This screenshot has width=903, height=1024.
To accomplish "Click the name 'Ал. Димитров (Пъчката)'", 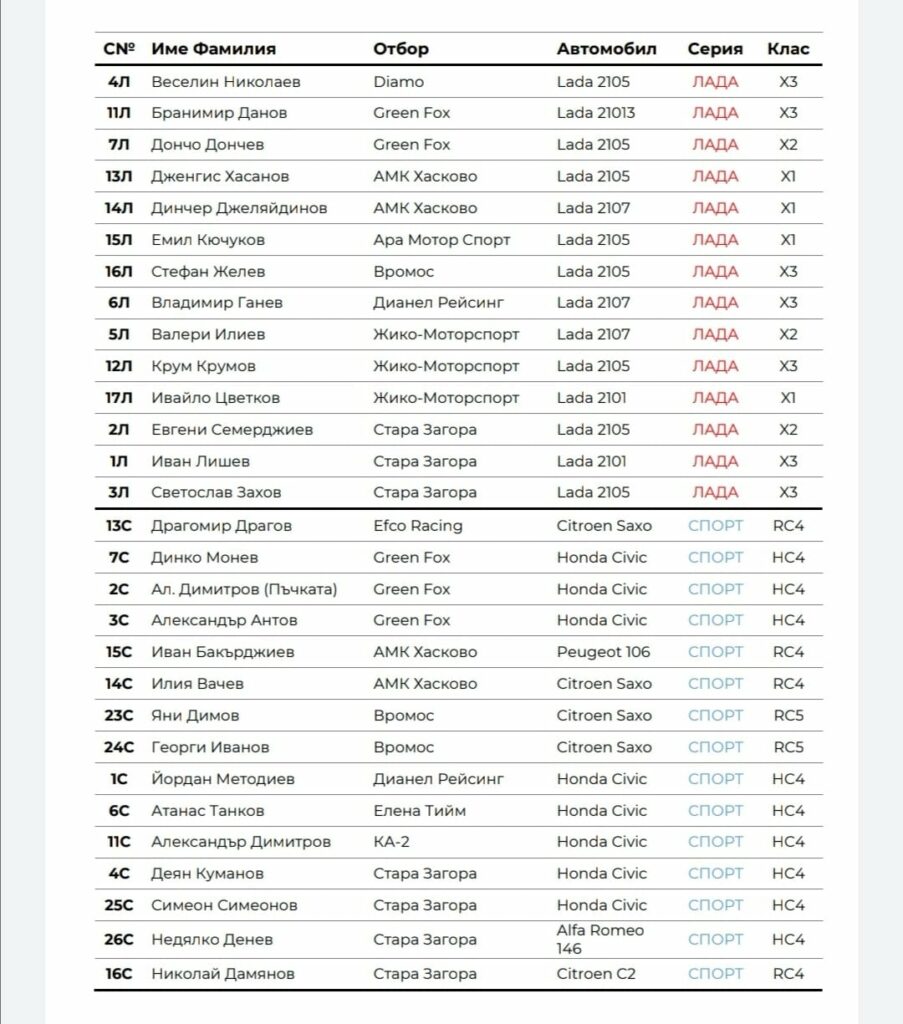I will (x=244, y=589).
